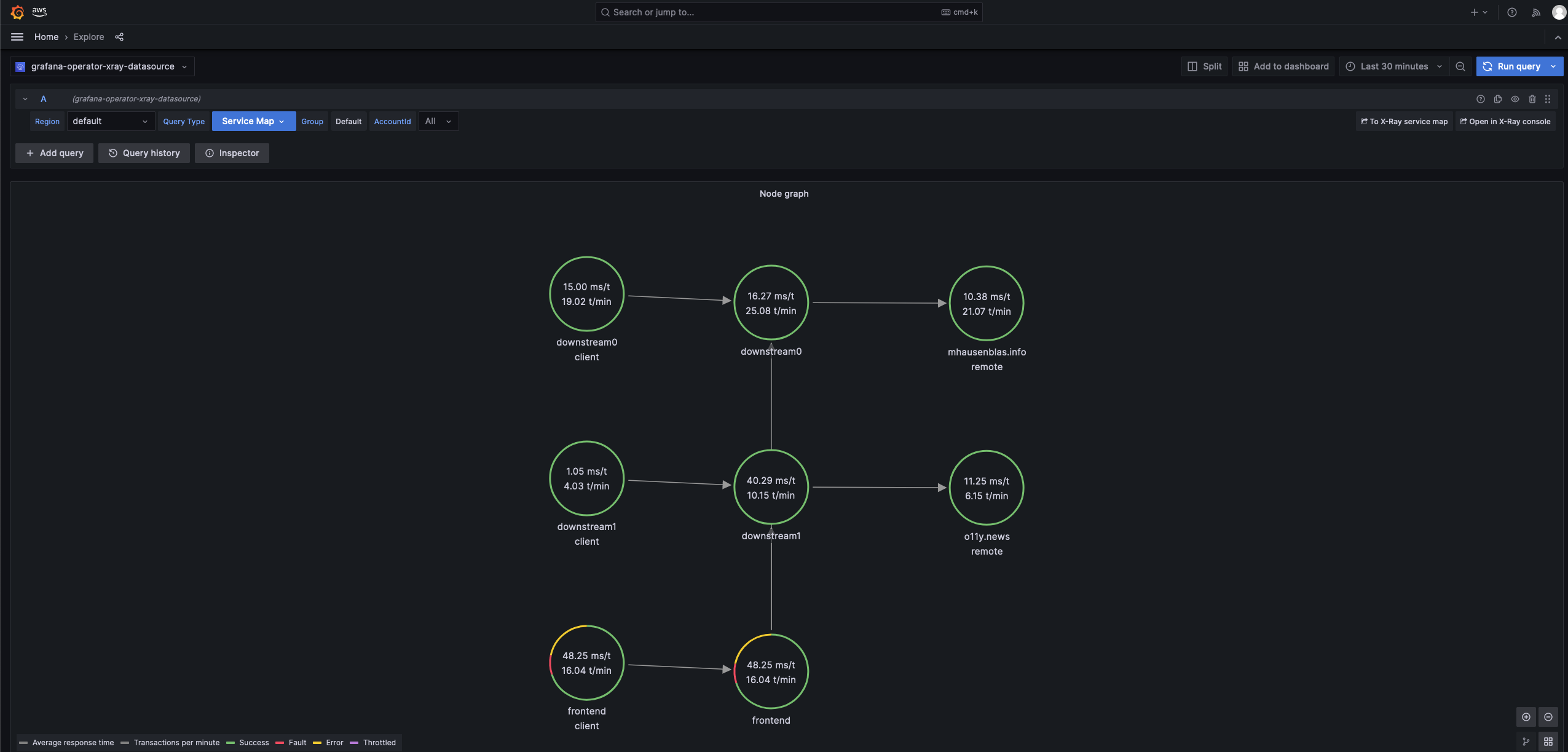1568x752 pixels.
Task: Open To X-Ray service map link
Action: tap(1404, 121)
